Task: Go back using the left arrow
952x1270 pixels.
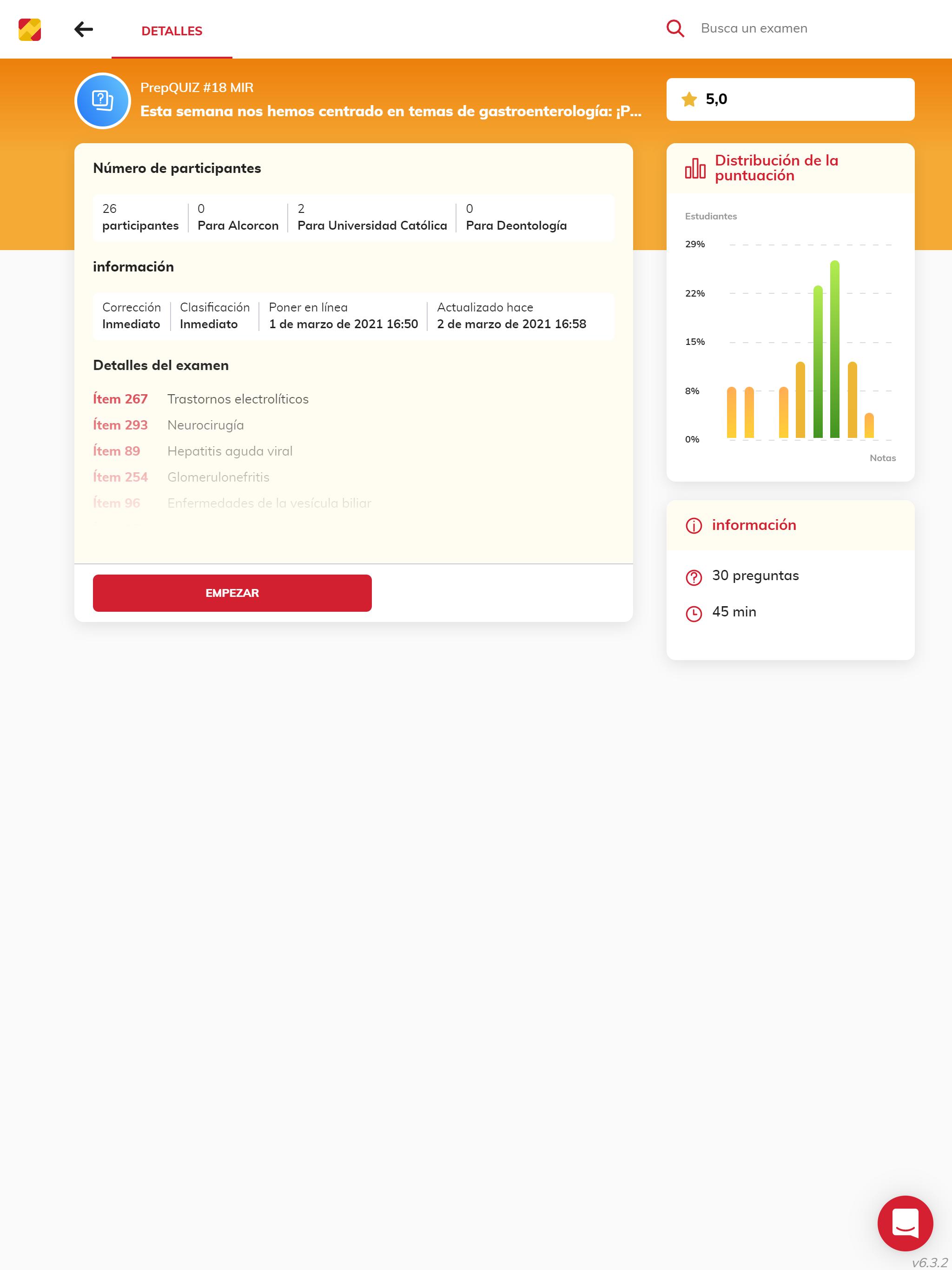Action: (84, 29)
